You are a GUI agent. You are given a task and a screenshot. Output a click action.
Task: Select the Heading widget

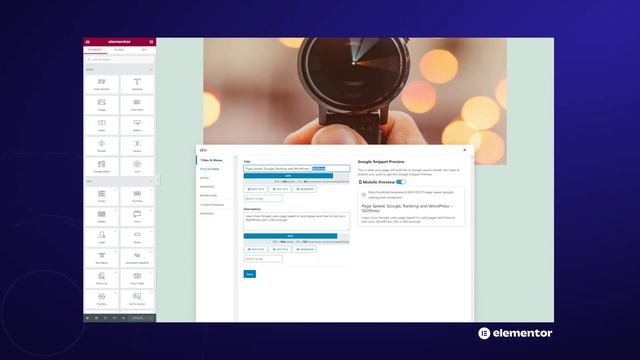(x=137, y=84)
